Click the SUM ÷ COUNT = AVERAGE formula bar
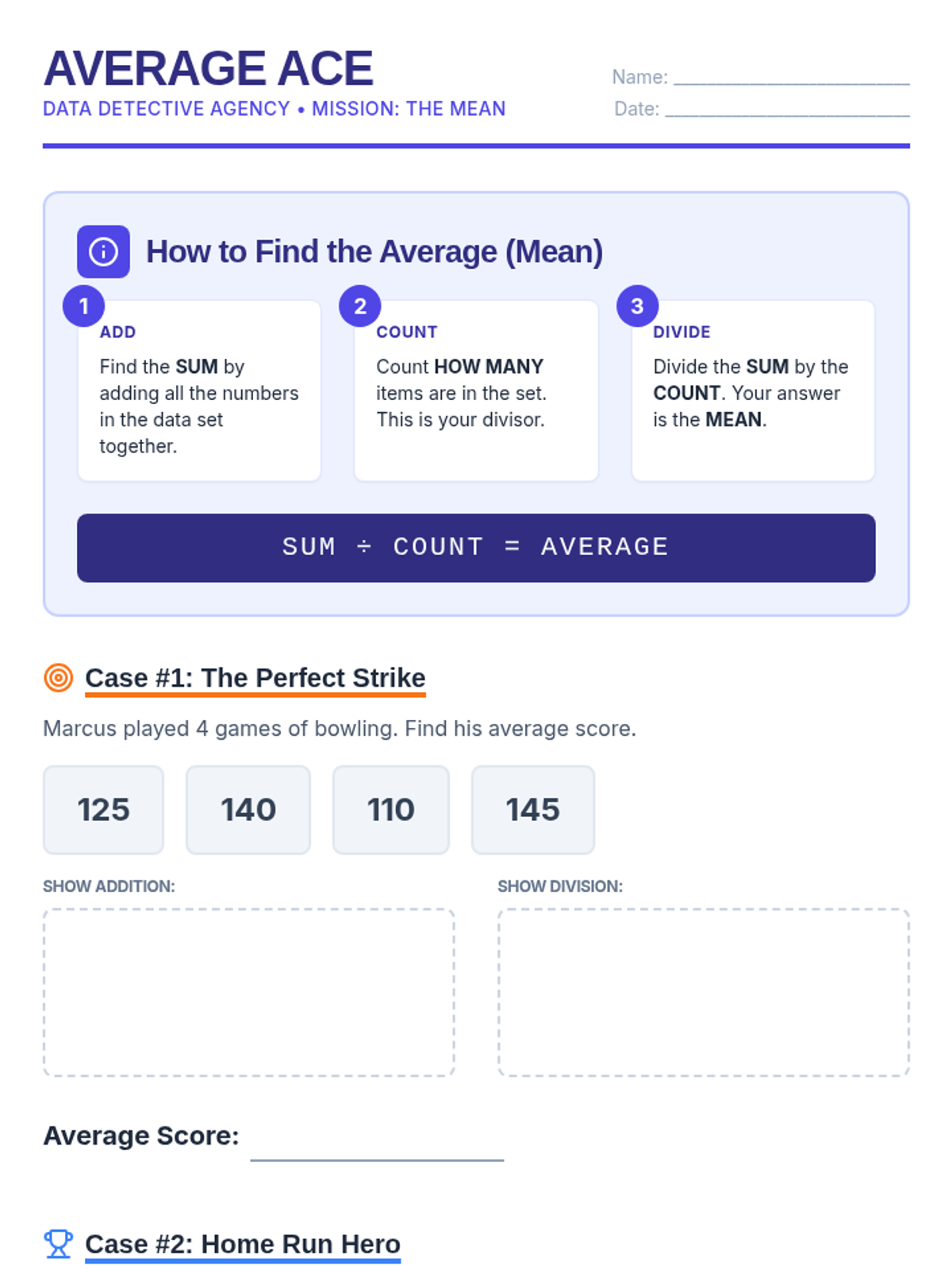The height and width of the screenshot is (1270, 952). pyautogui.click(x=476, y=548)
